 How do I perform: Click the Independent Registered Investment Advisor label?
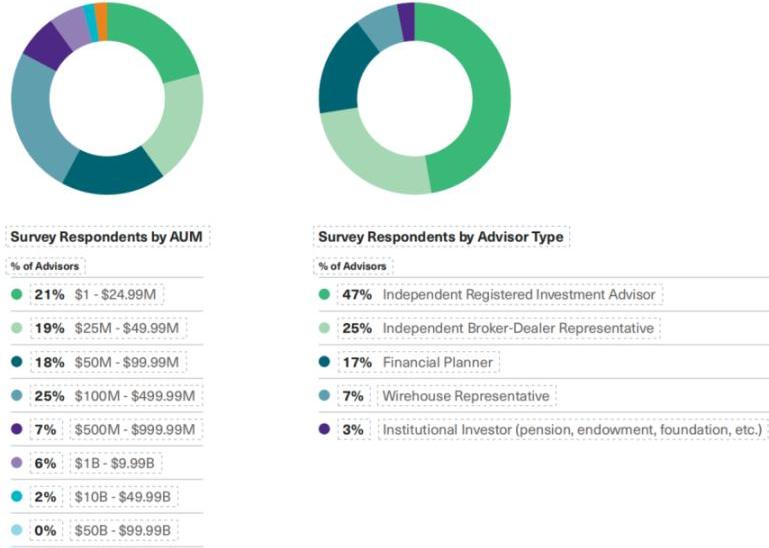click(x=519, y=295)
